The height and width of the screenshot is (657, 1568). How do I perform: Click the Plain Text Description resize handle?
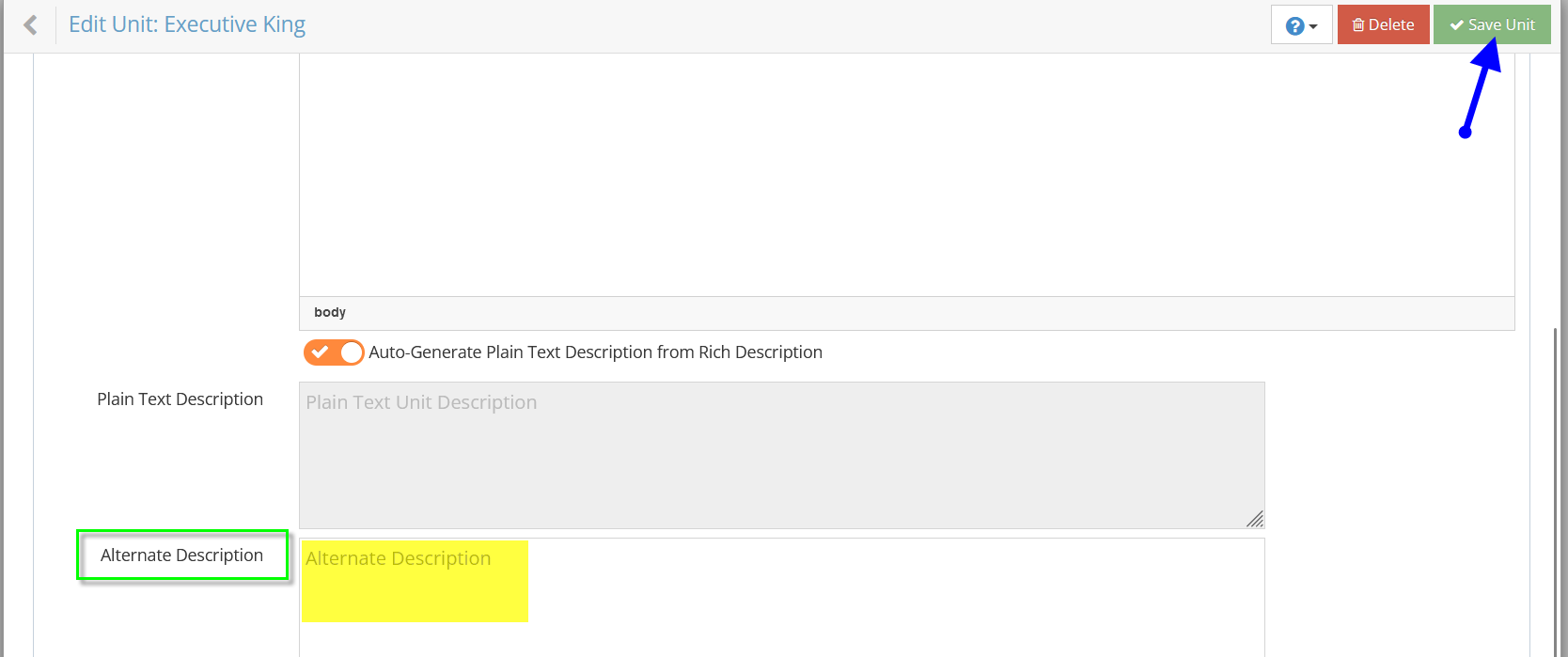(x=1255, y=519)
